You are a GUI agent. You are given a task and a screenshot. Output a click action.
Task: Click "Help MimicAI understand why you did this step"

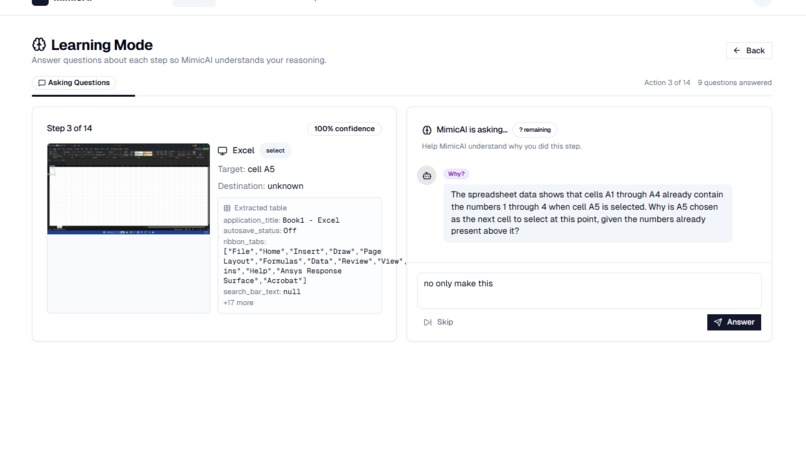pyautogui.click(x=501, y=147)
